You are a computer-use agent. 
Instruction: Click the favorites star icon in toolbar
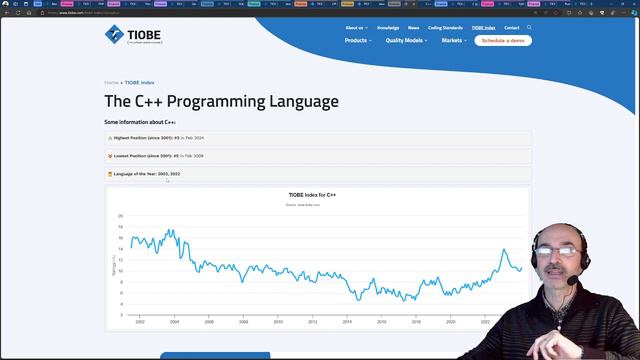(580, 13)
